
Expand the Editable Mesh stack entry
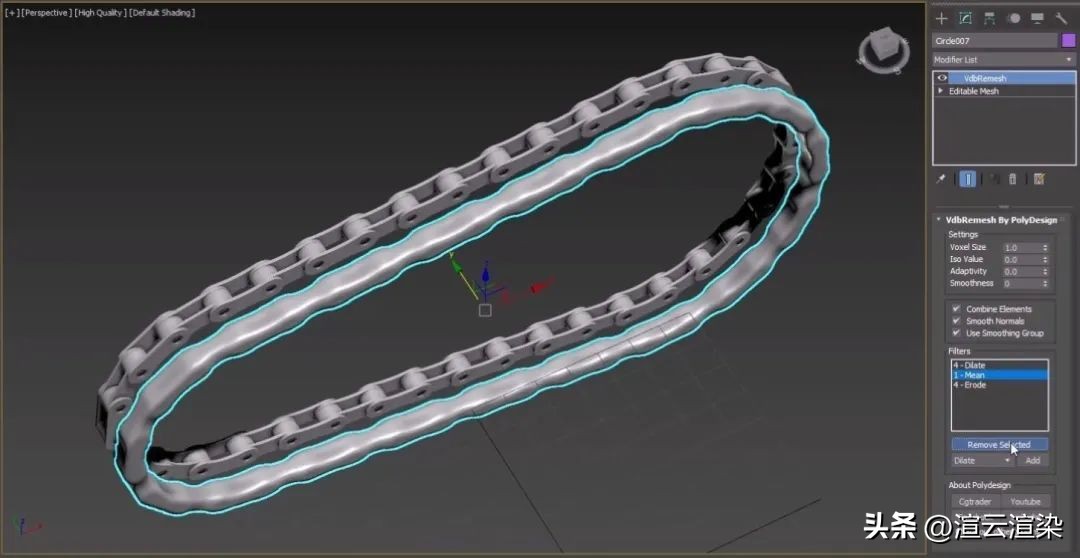[x=940, y=91]
